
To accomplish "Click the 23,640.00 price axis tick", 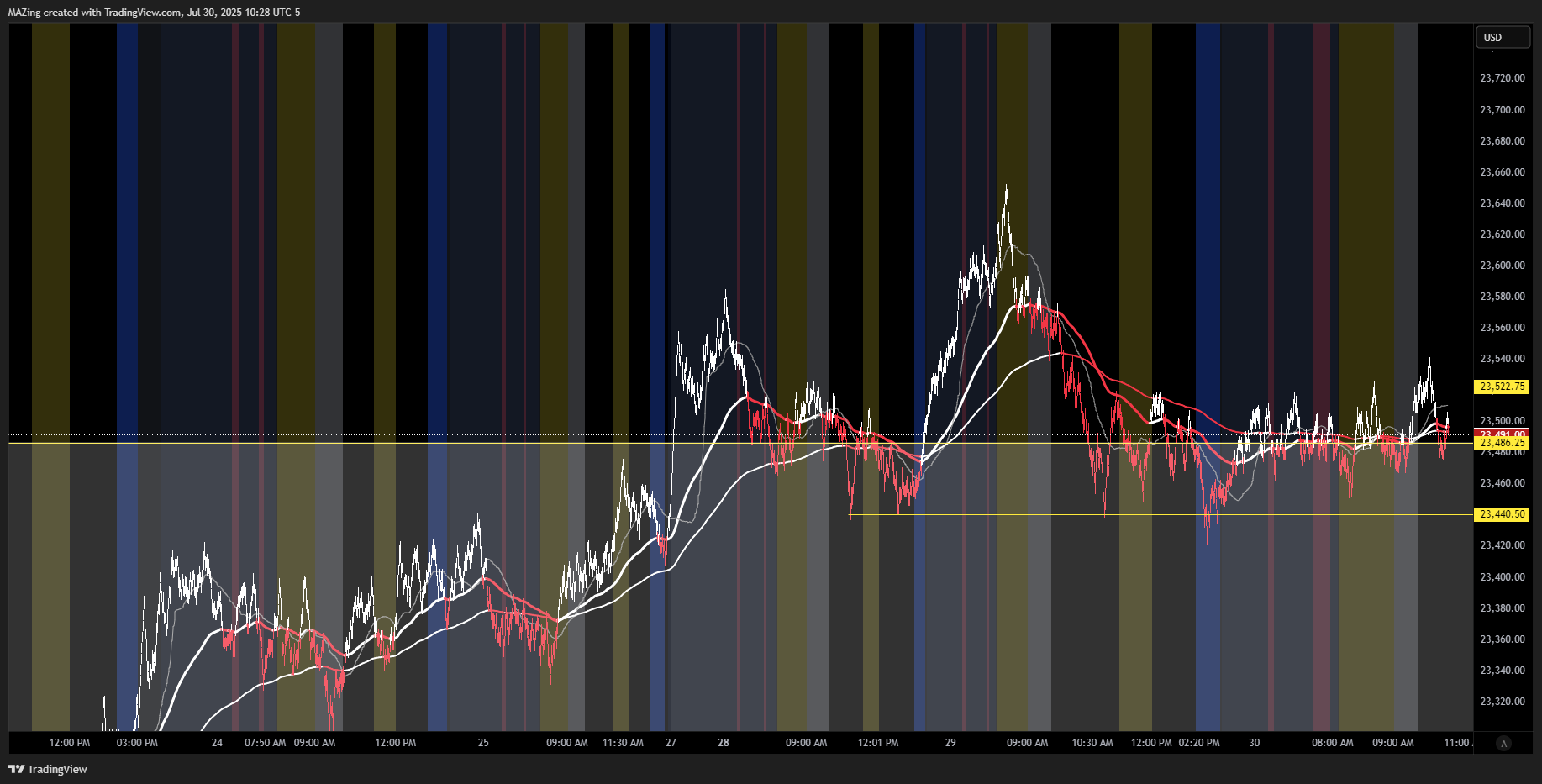I will pos(1503,203).
